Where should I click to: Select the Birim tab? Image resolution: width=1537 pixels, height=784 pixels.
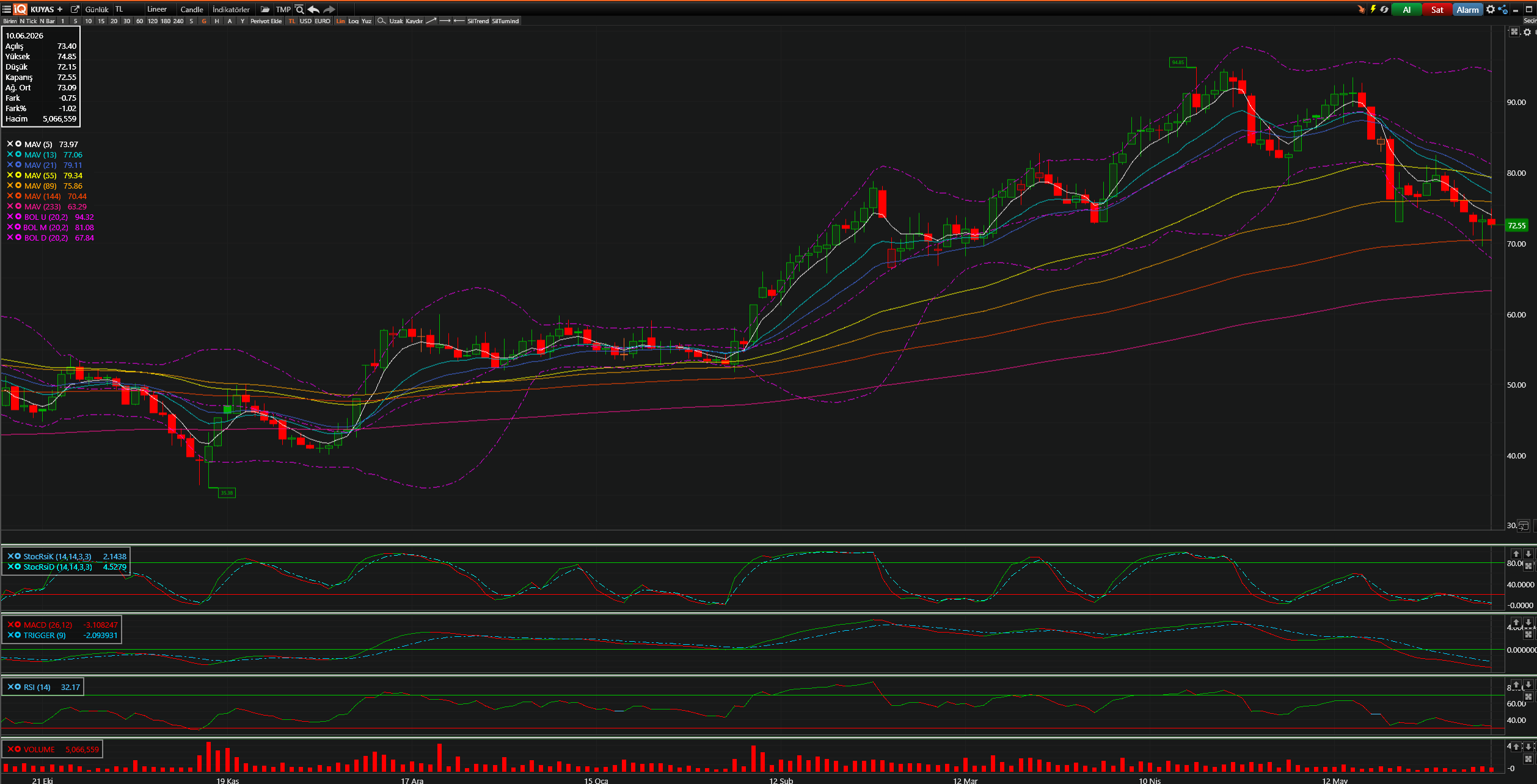[10, 21]
